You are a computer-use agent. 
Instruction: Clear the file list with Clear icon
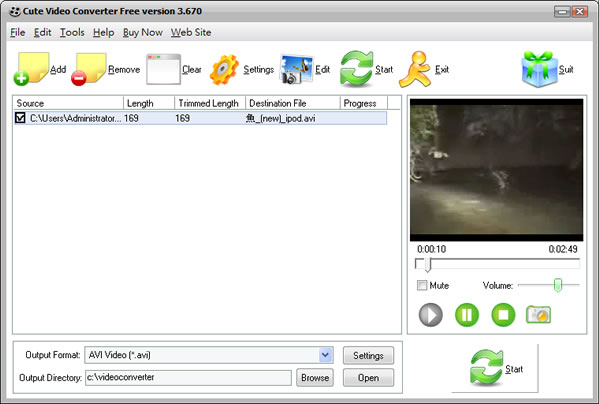(163, 69)
